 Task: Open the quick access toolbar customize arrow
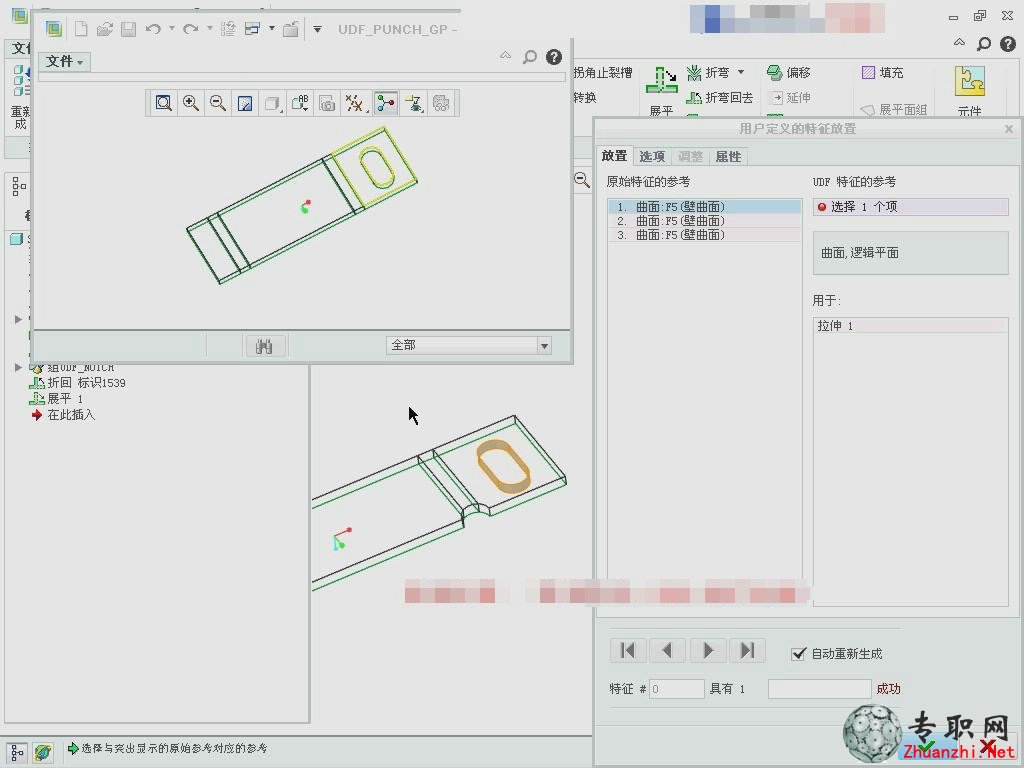point(317,29)
